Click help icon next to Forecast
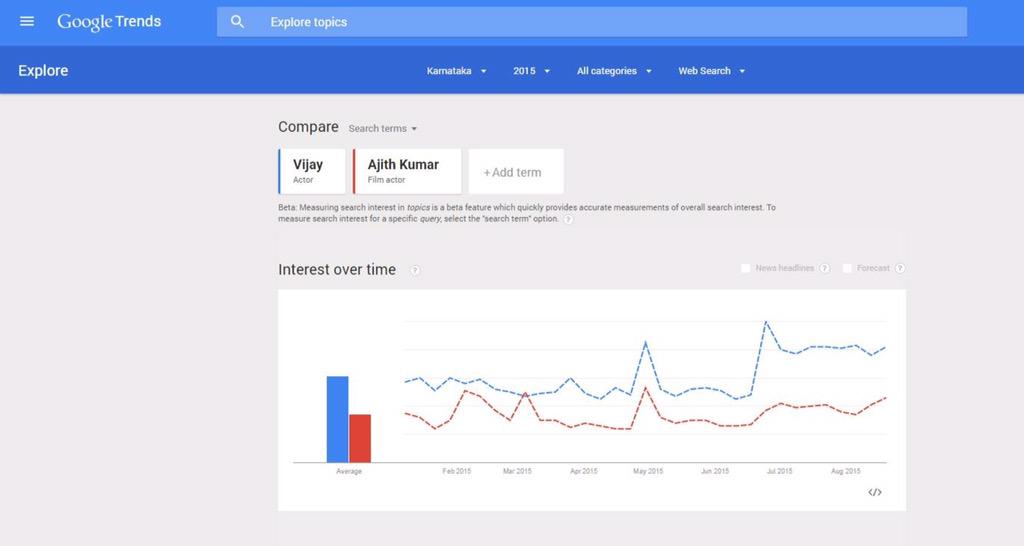This screenshot has width=1024, height=546. [x=900, y=268]
